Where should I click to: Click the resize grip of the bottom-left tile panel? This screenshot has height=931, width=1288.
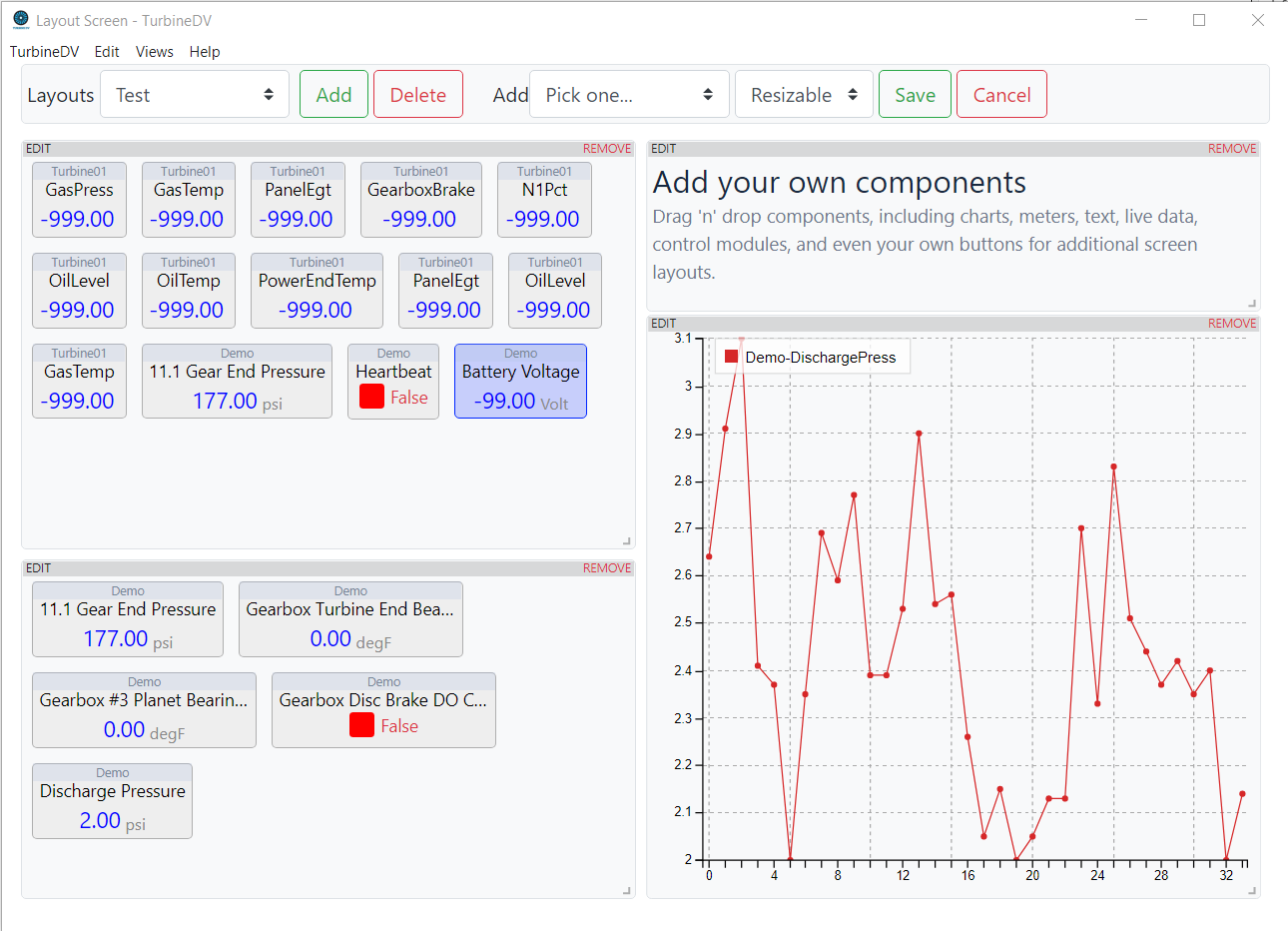628,889
